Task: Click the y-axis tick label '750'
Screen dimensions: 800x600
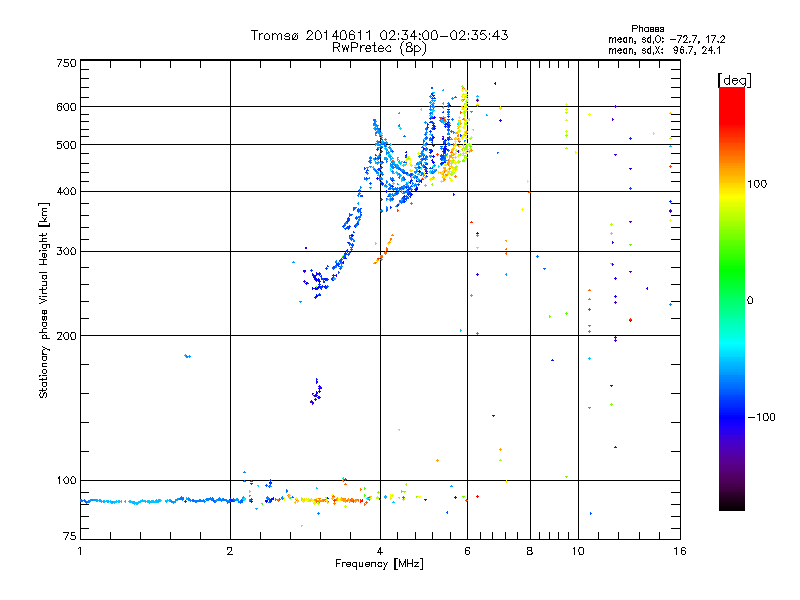Action: click(x=66, y=63)
